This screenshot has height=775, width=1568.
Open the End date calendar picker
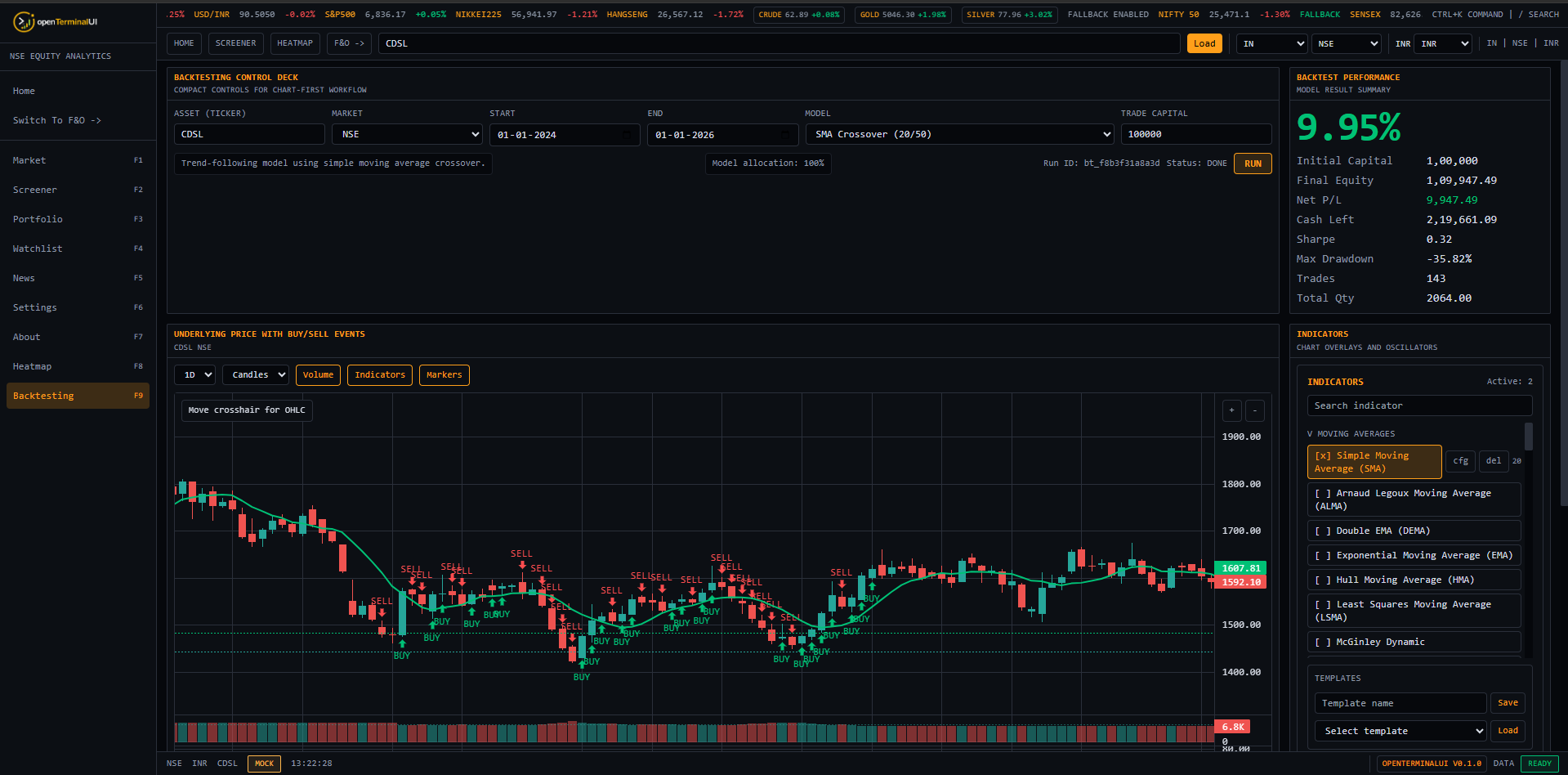(x=788, y=134)
